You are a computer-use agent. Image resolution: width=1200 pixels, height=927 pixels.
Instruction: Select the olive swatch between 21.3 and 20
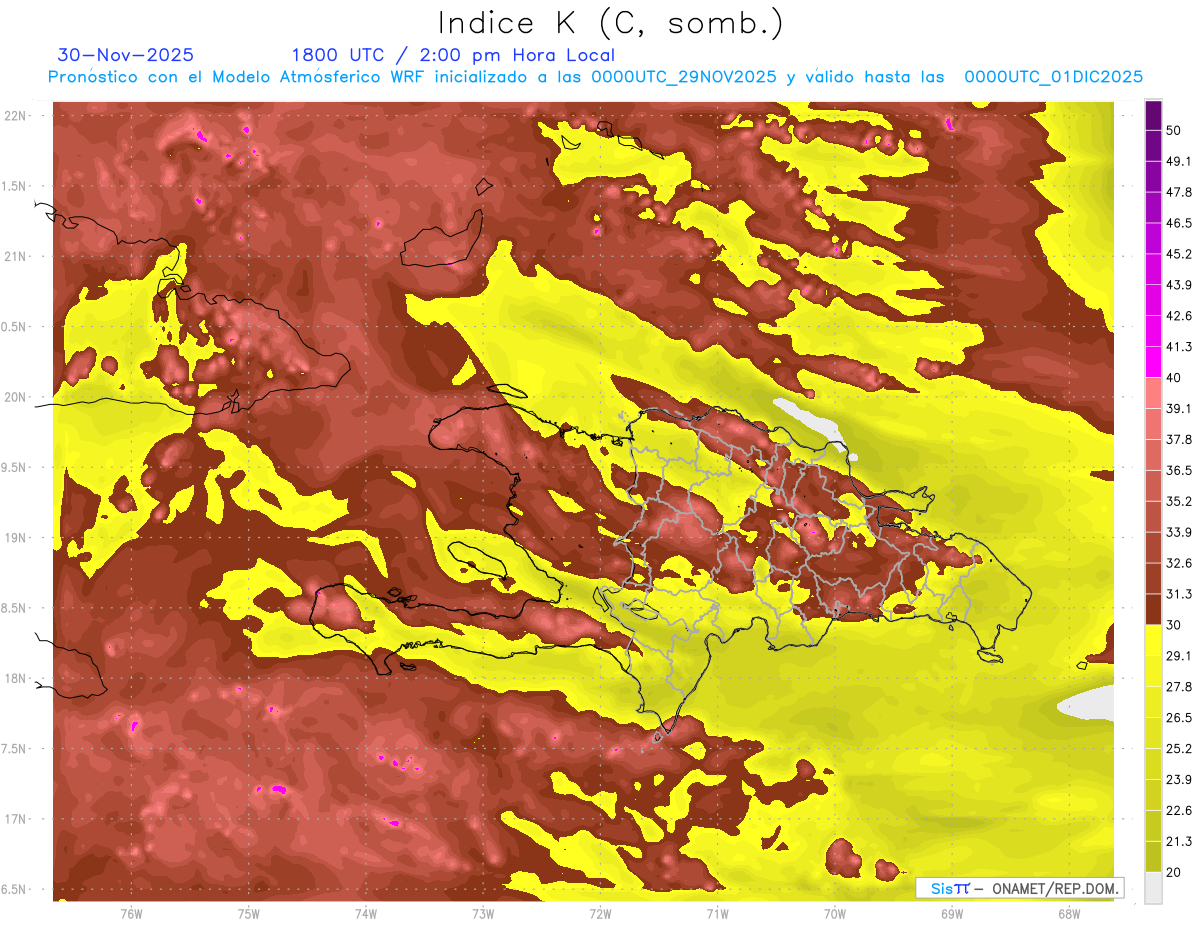coord(1153,857)
